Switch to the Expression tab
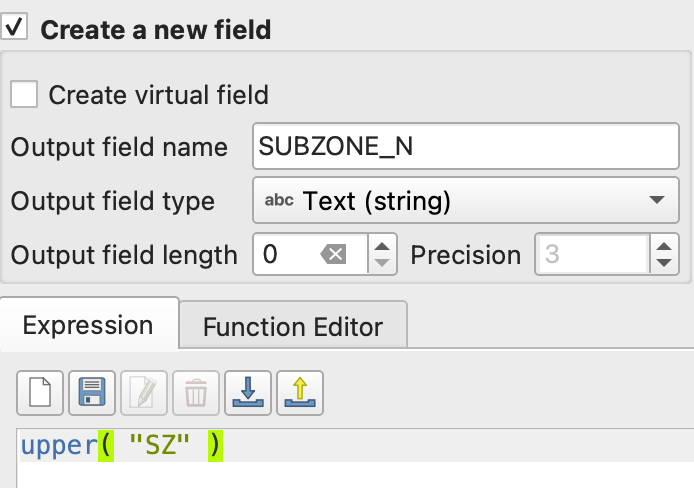Image resolution: width=694 pixels, height=488 pixels. tap(88, 325)
